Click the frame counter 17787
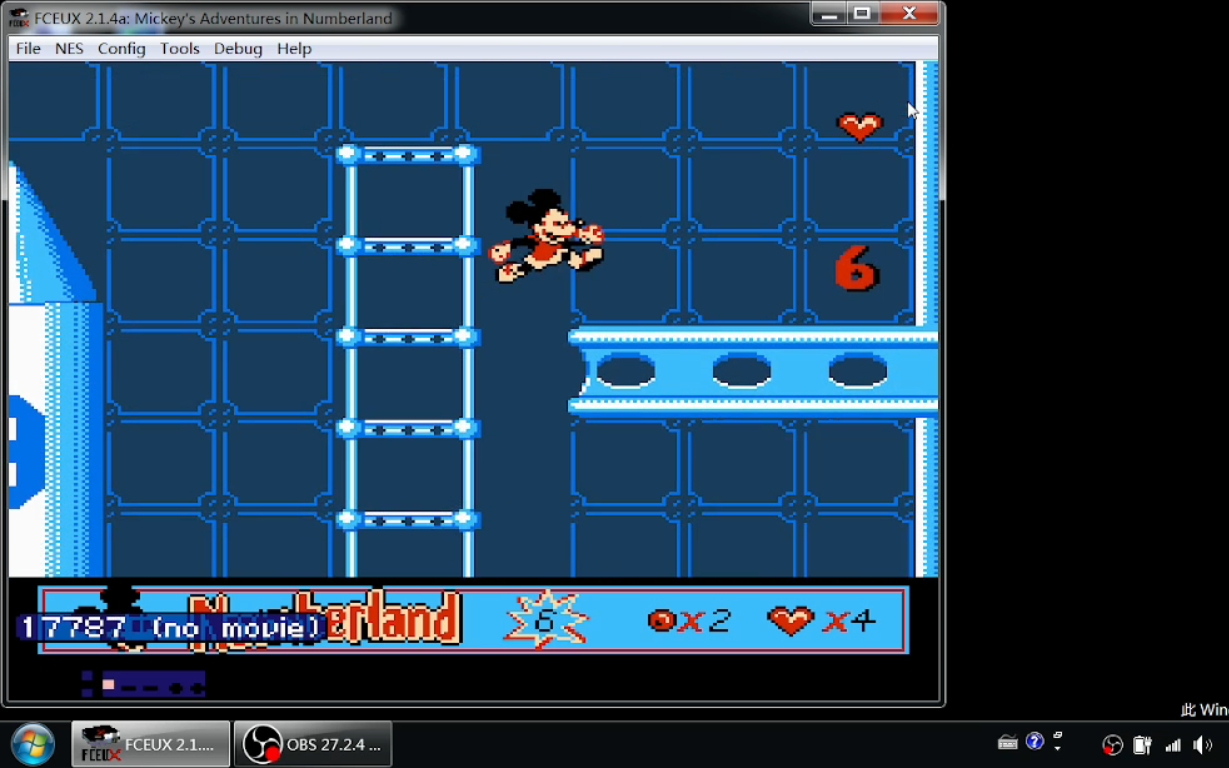The image size is (1229, 768). coord(73,628)
